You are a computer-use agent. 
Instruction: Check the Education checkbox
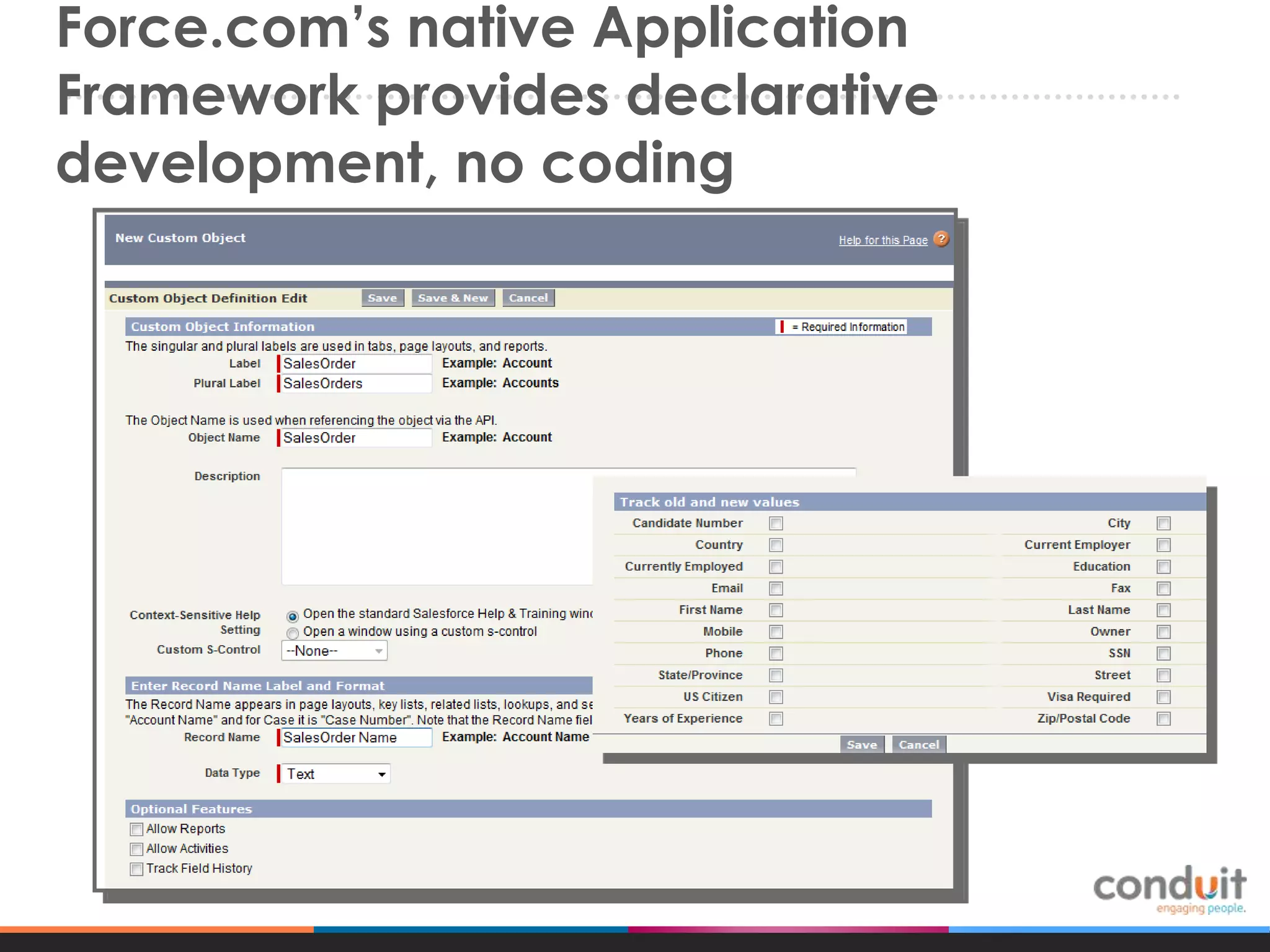point(1163,567)
